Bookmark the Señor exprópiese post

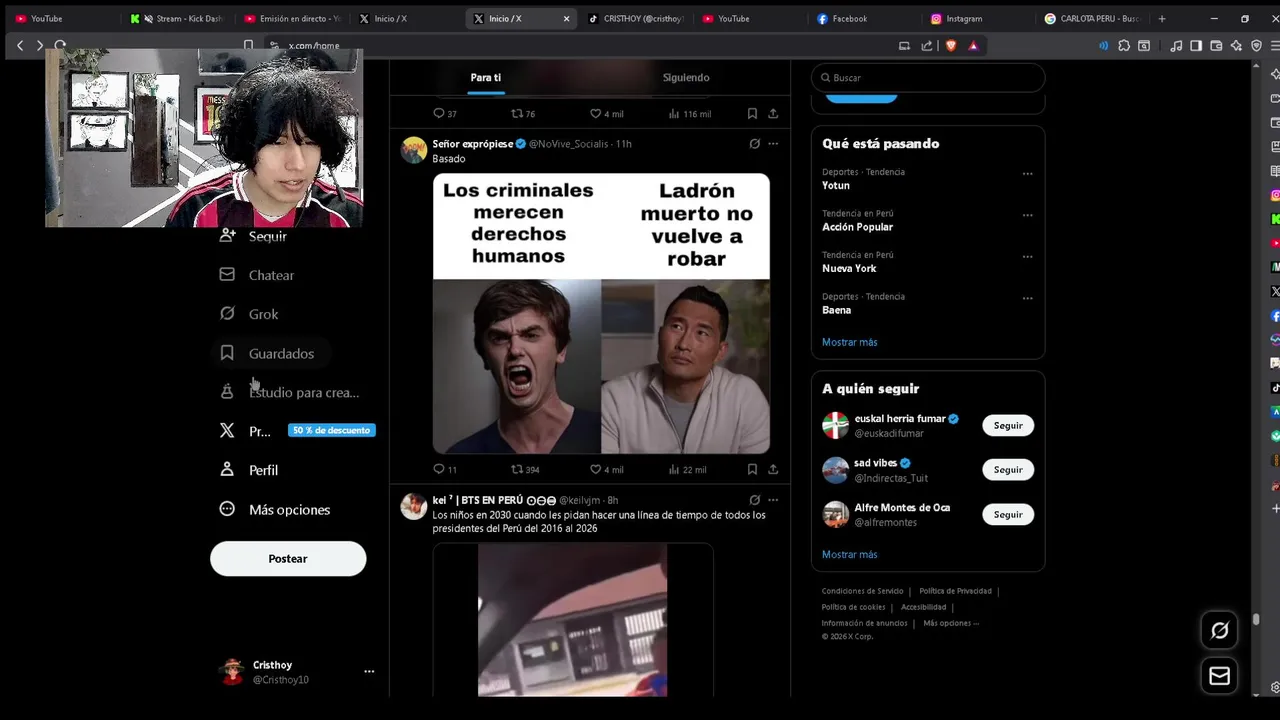[x=752, y=469]
